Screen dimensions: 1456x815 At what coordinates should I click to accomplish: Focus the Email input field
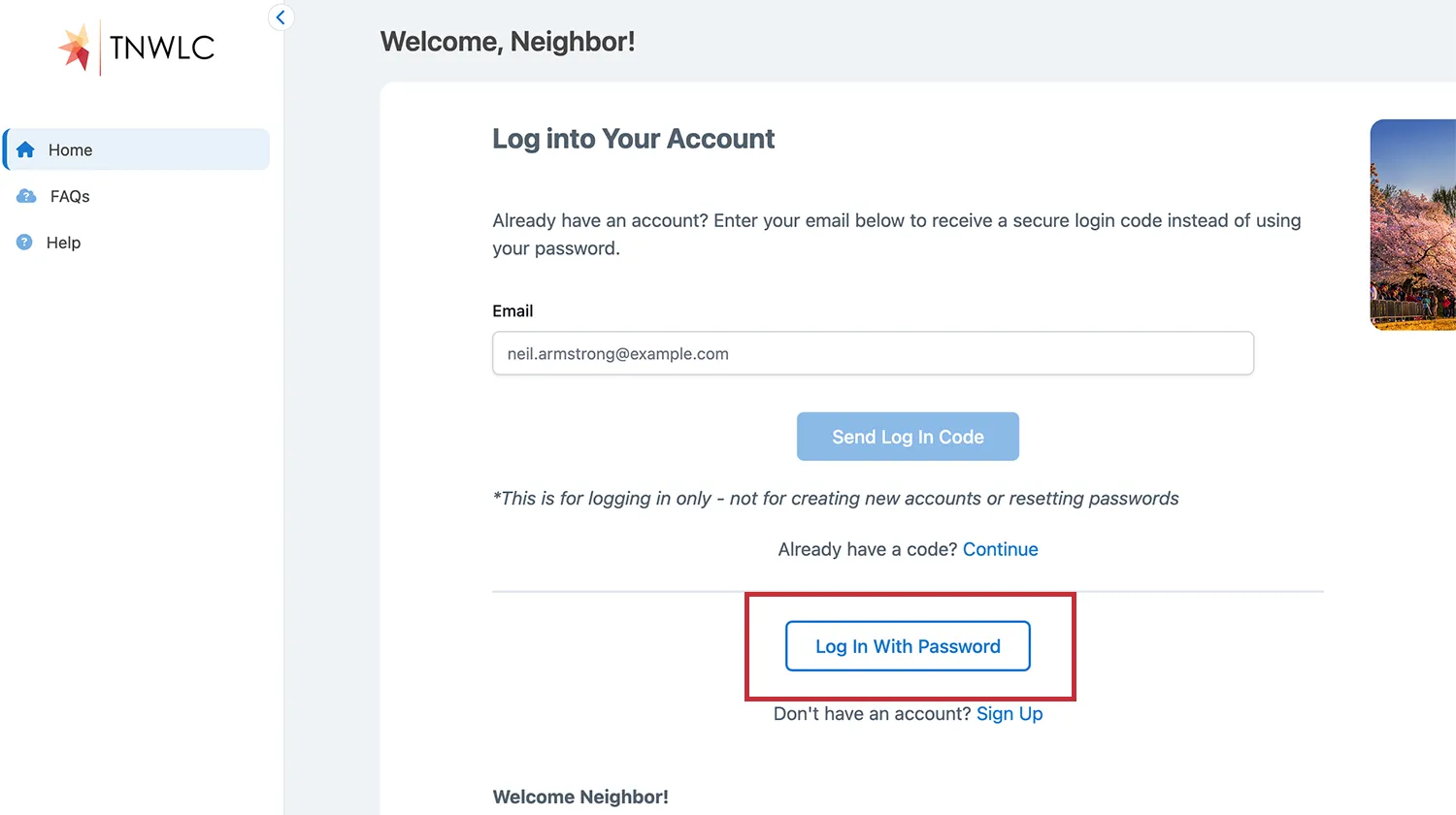pyautogui.click(x=873, y=353)
